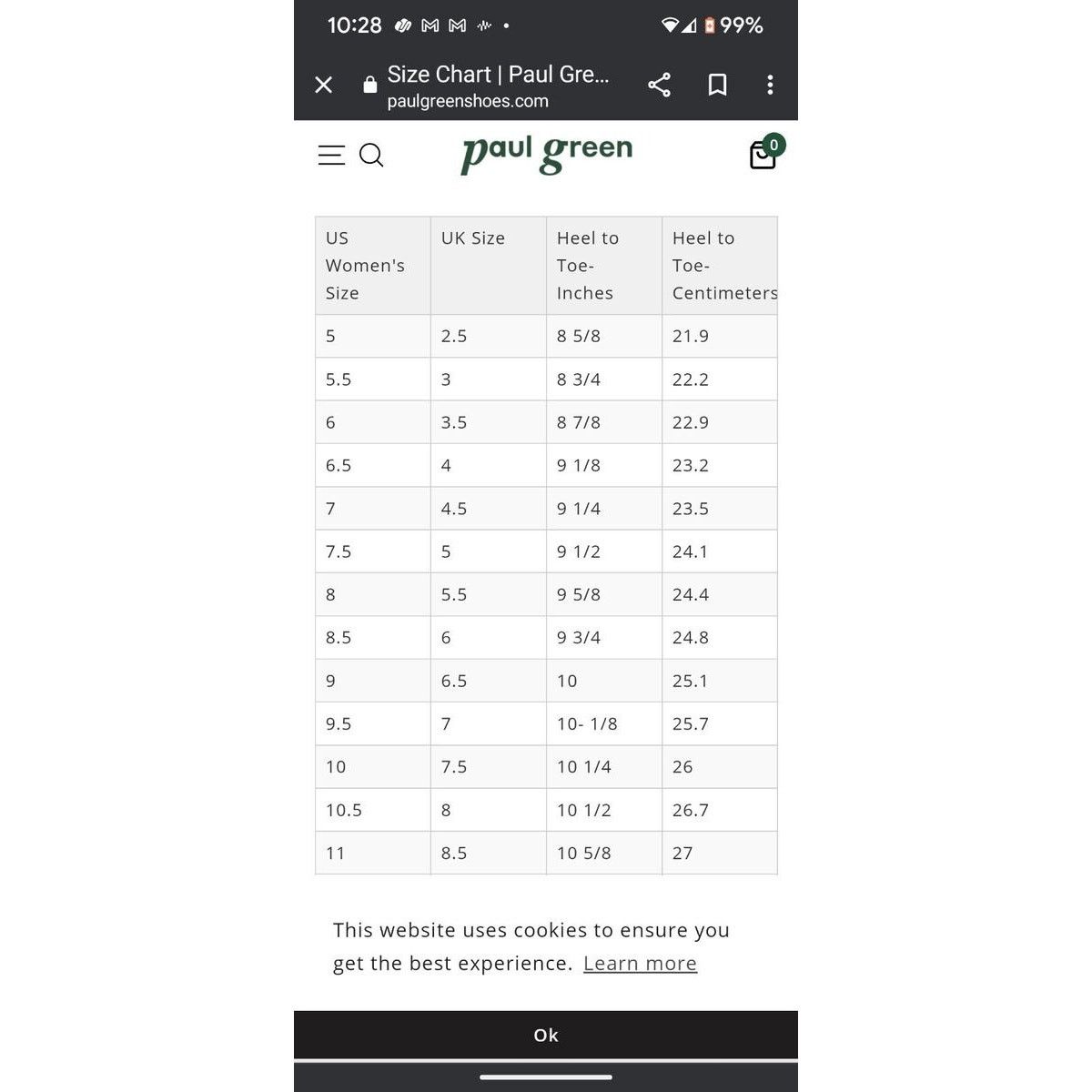The width and height of the screenshot is (1092, 1092).
Task: Click the paul green logo
Action: click(x=546, y=153)
